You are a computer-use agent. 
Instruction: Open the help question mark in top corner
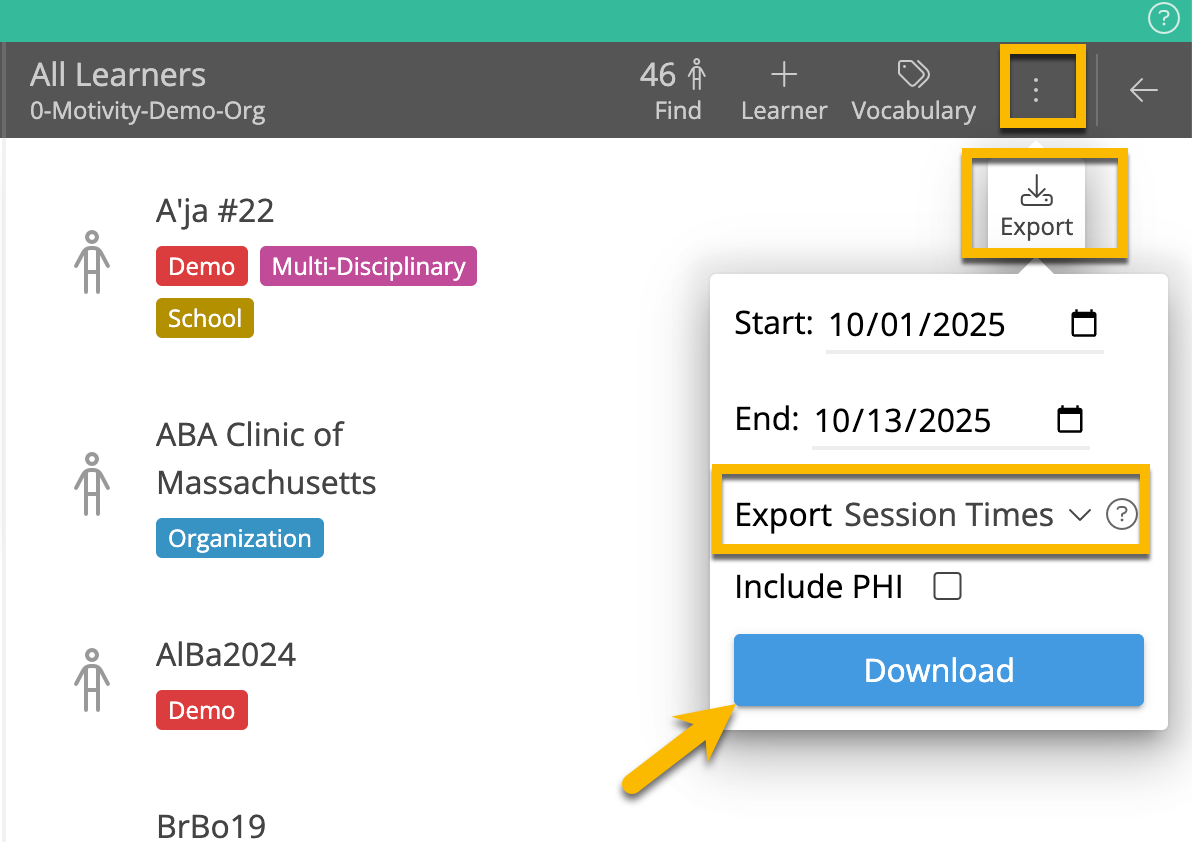[1163, 17]
